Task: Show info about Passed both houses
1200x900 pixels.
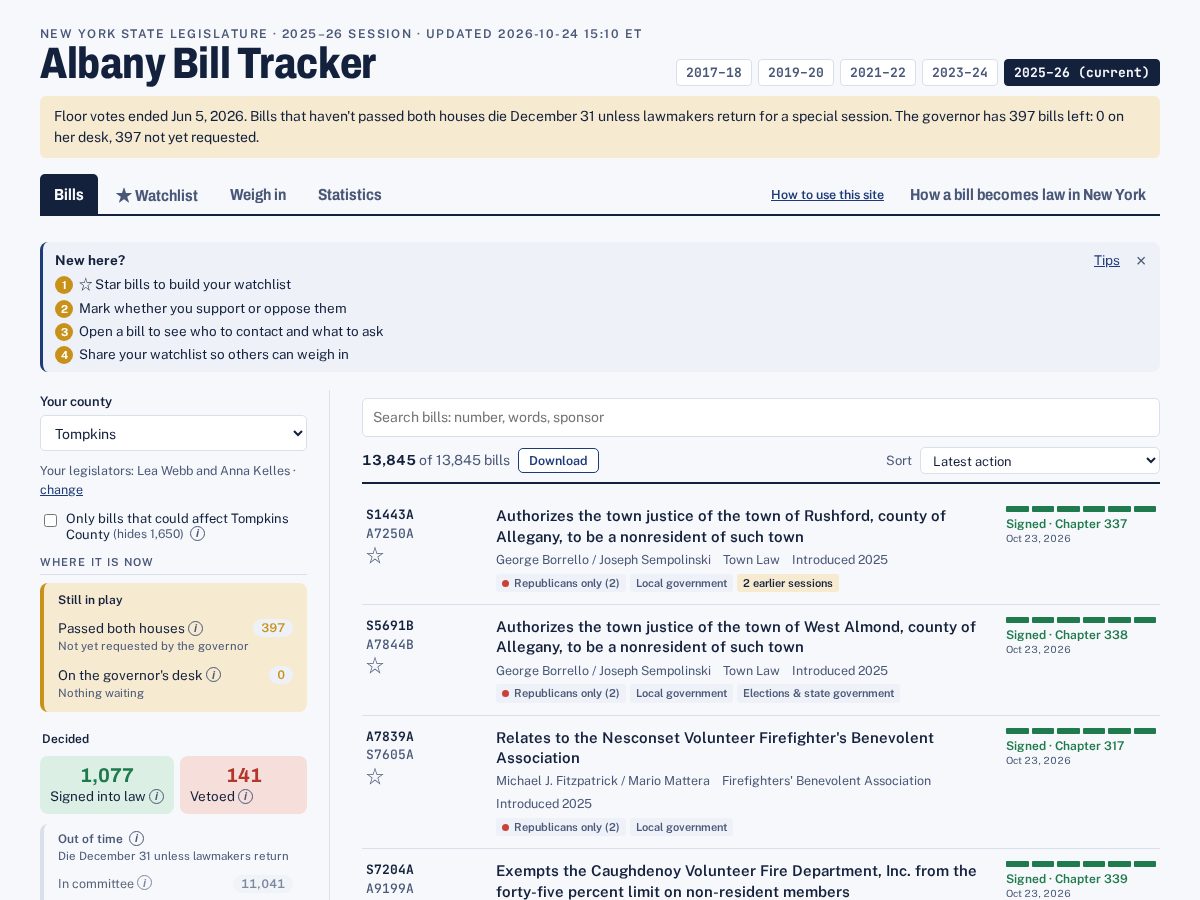Action: click(196, 628)
